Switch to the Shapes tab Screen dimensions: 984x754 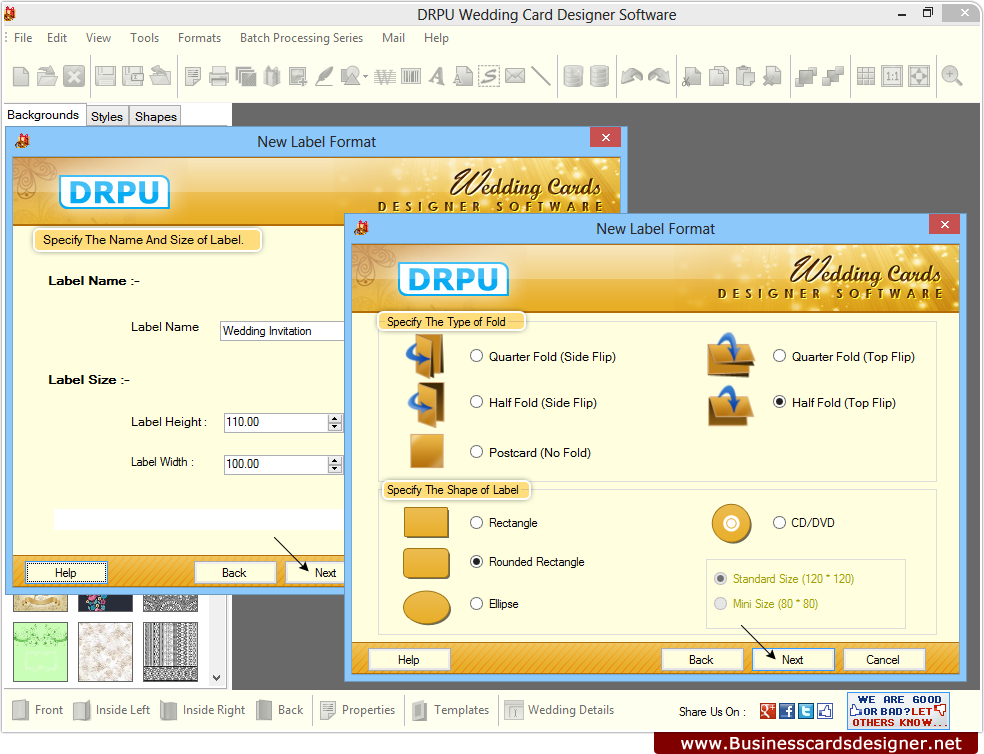point(156,116)
